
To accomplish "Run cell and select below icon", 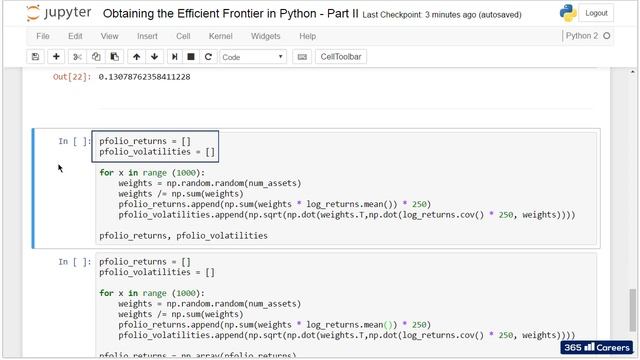I will pos(175,57).
